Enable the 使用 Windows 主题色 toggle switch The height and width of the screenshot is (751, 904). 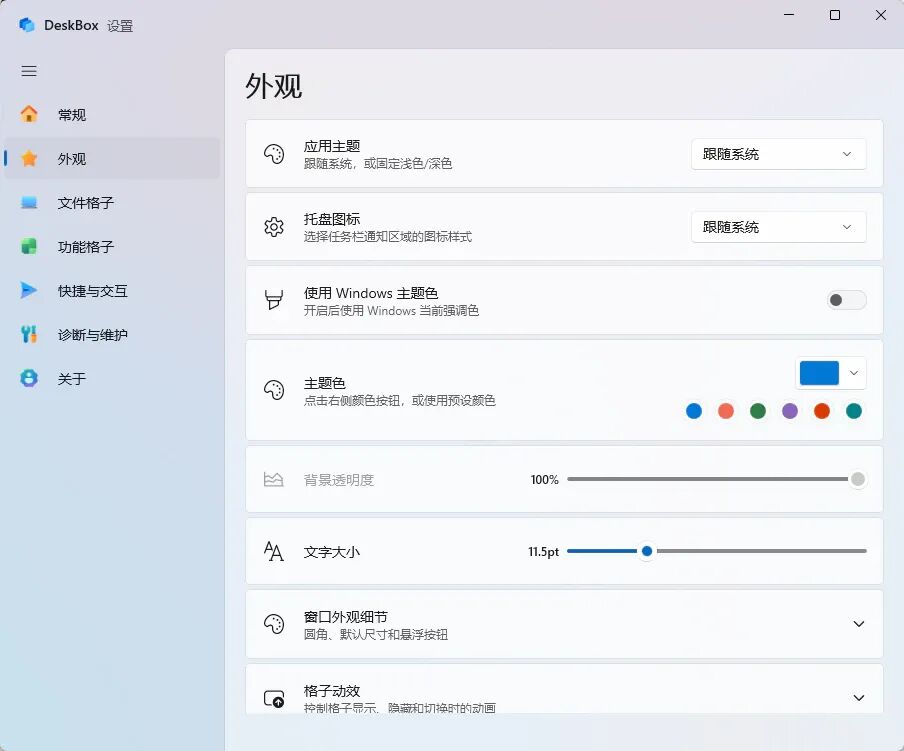click(x=846, y=300)
